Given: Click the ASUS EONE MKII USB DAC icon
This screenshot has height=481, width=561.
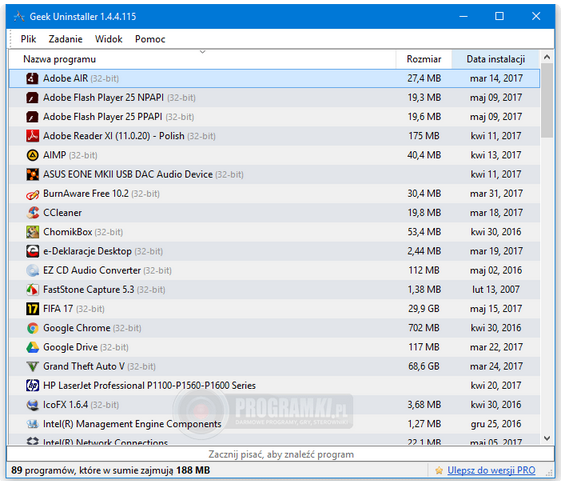Looking at the screenshot, I should (32, 174).
